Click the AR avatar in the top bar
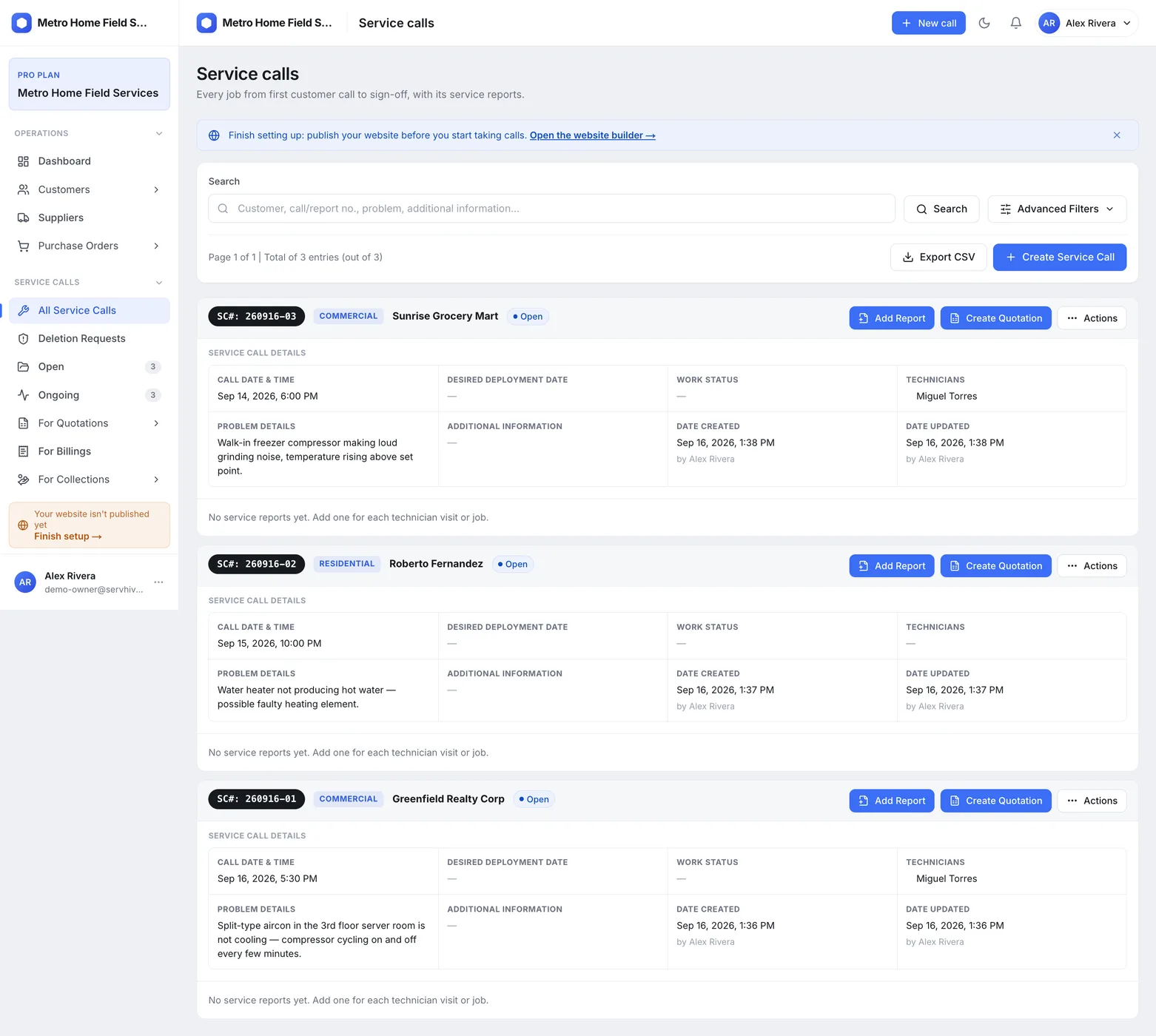Image resolution: width=1156 pixels, height=1036 pixels. (1049, 23)
